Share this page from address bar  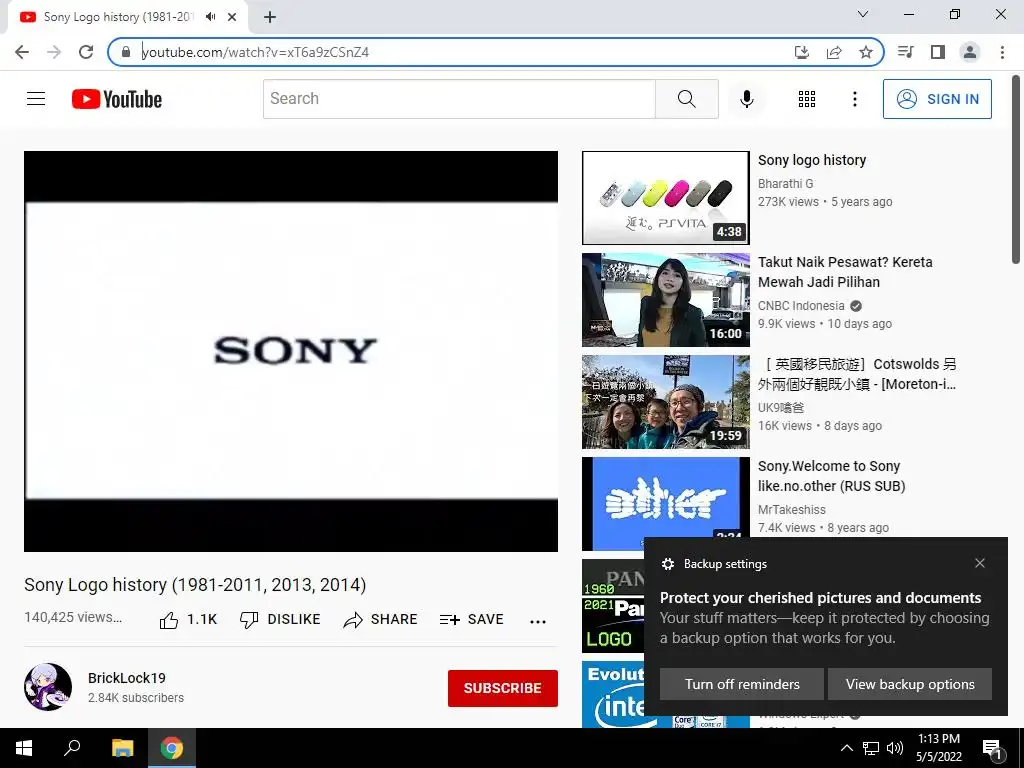834,52
